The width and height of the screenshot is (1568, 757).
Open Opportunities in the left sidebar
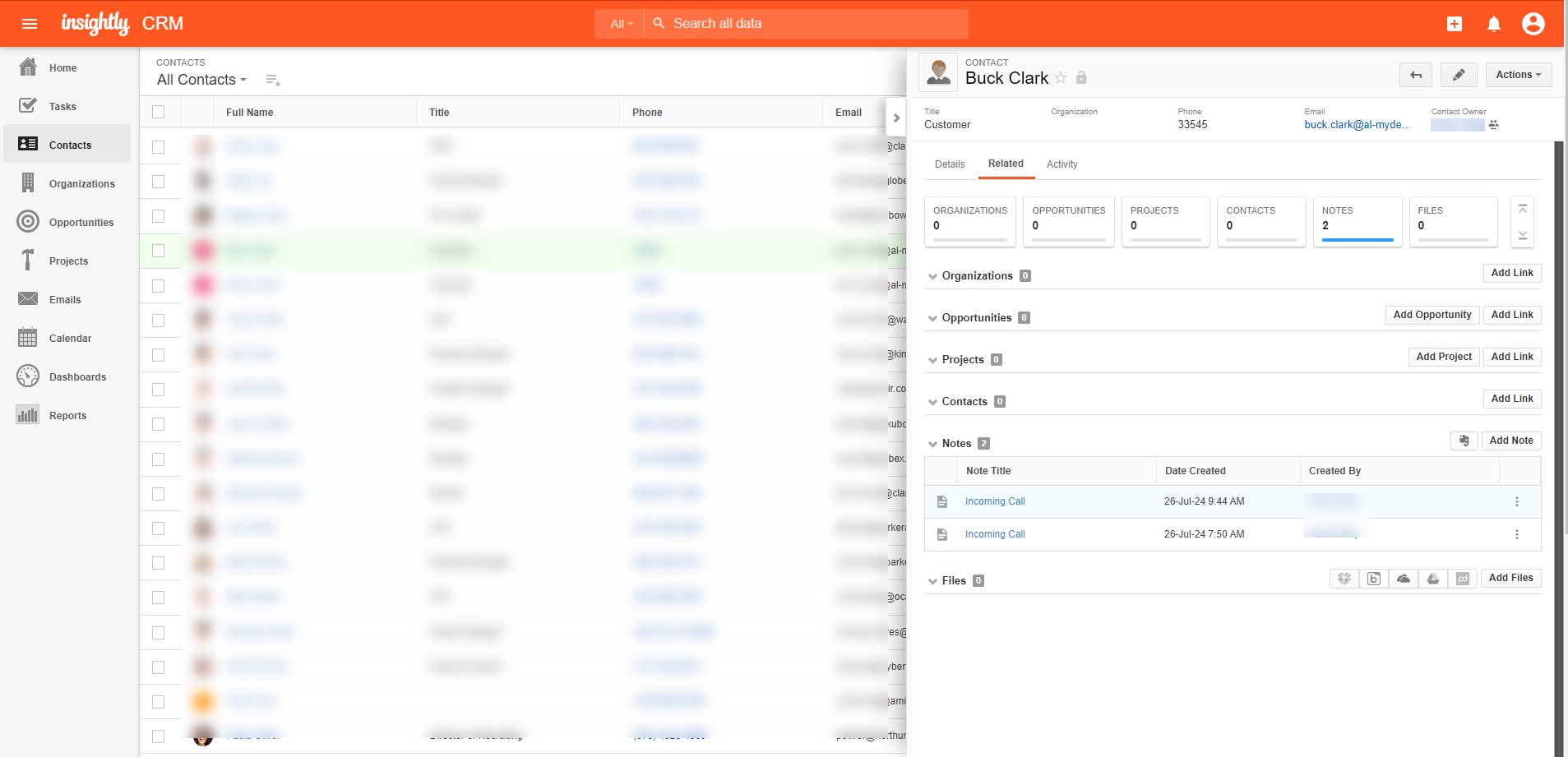point(81,223)
